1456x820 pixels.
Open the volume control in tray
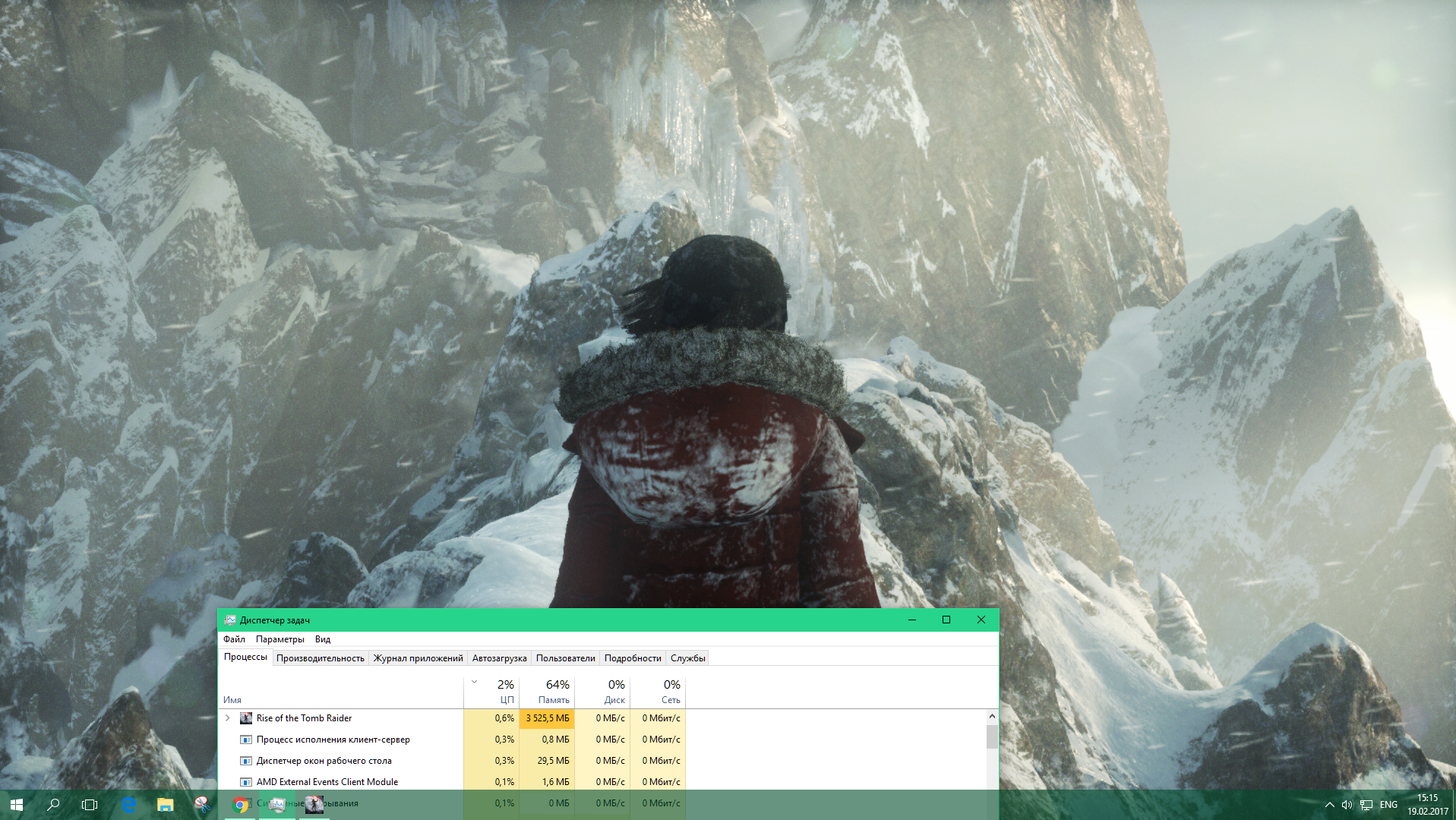click(1347, 805)
